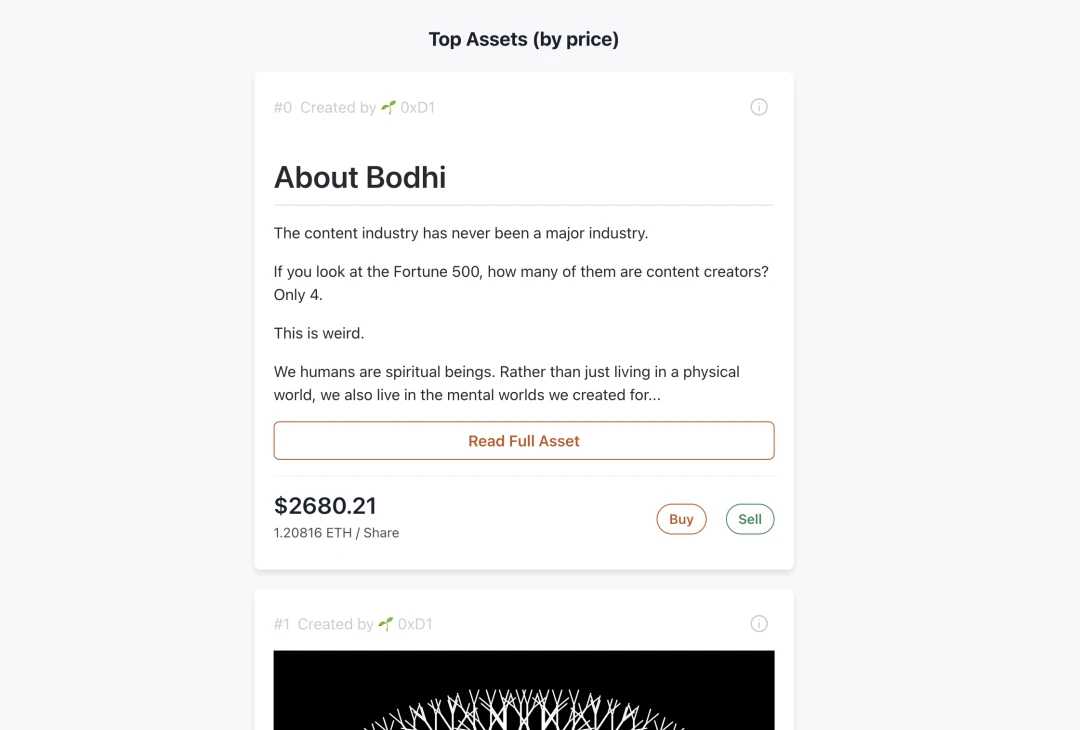Click the $2680.21 price display

tap(325, 506)
